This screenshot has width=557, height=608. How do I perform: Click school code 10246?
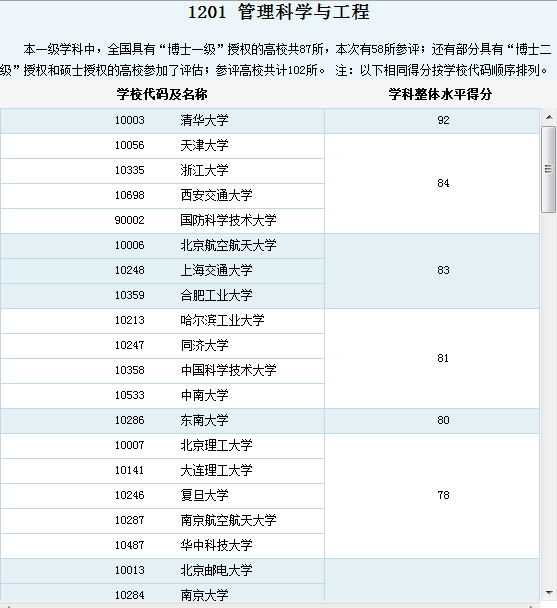130,495
